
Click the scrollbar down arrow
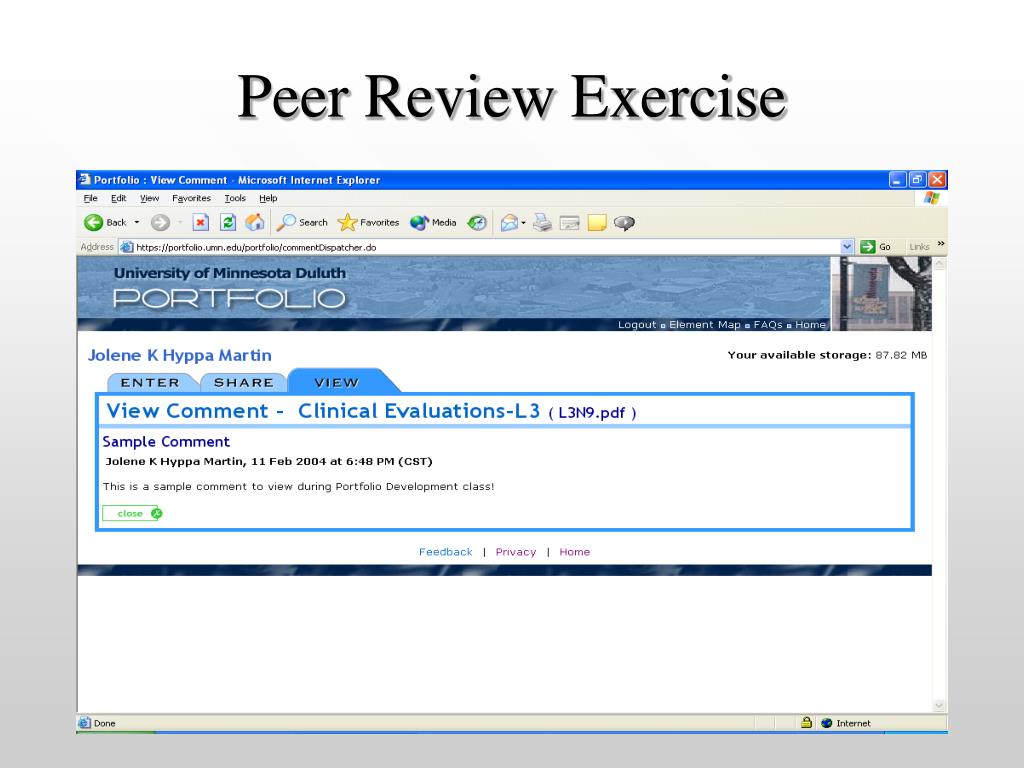coord(940,705)
